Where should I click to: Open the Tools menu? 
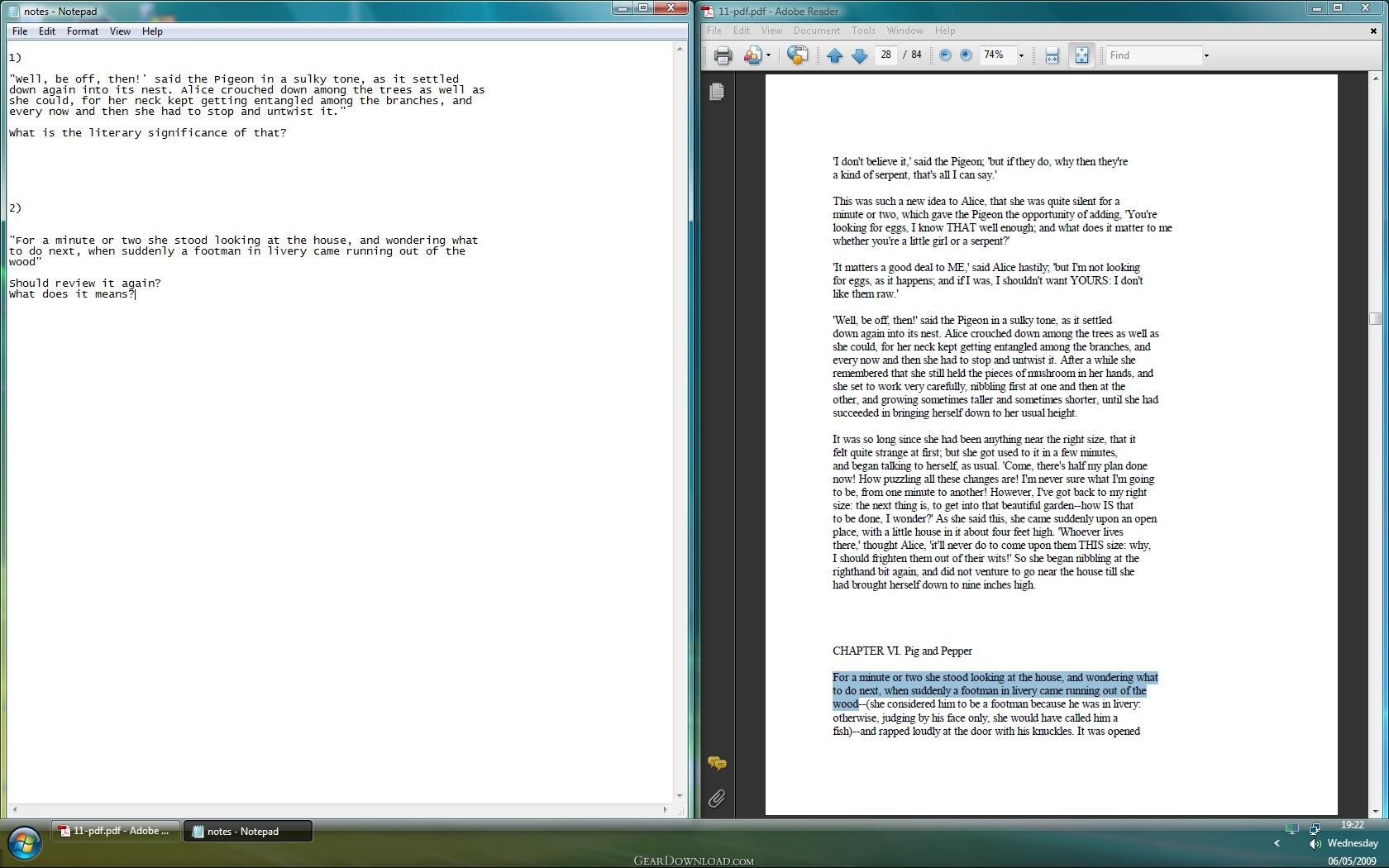click(863, 31)
